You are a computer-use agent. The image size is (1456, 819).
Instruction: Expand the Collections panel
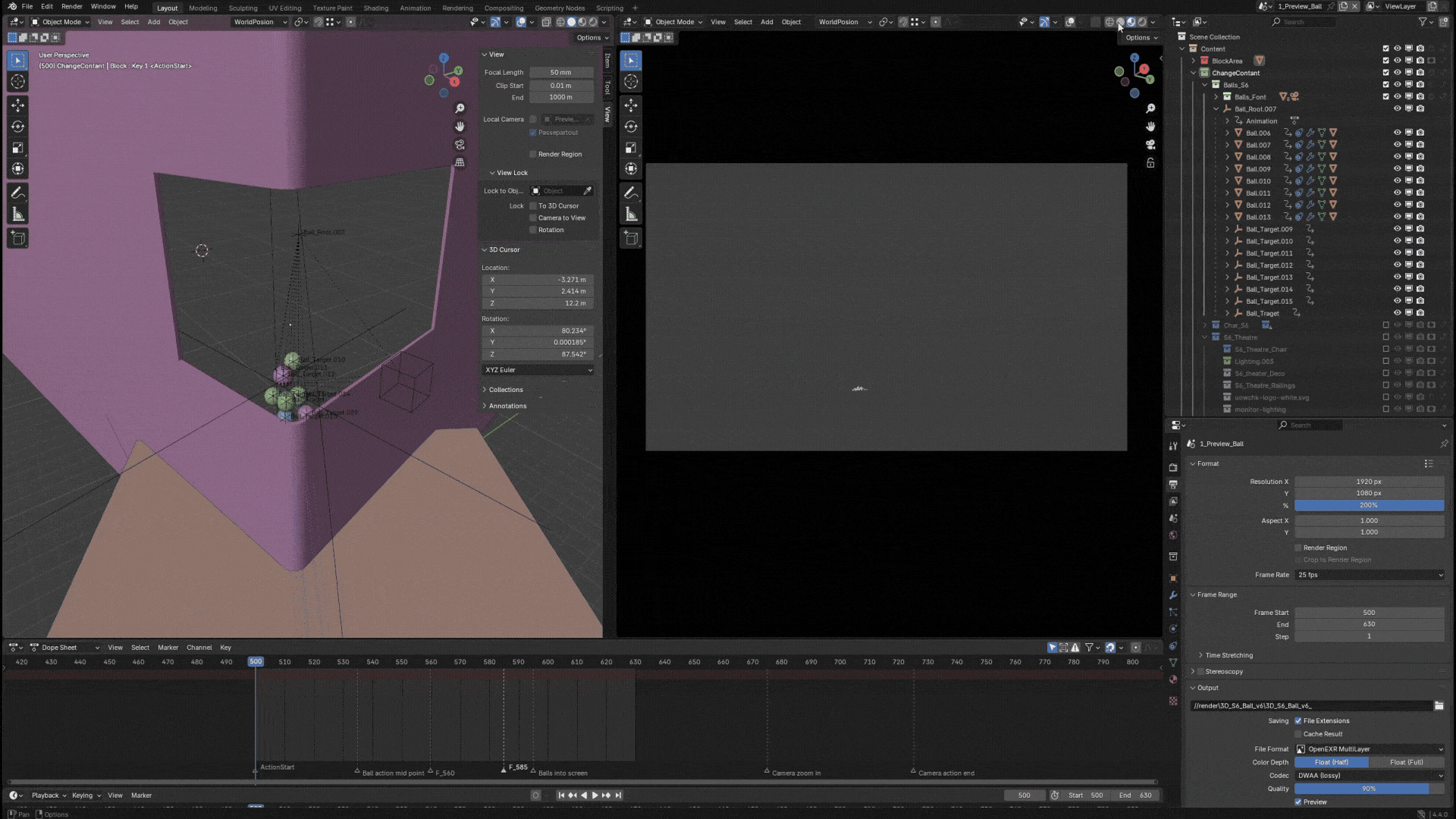coord(505,390)
